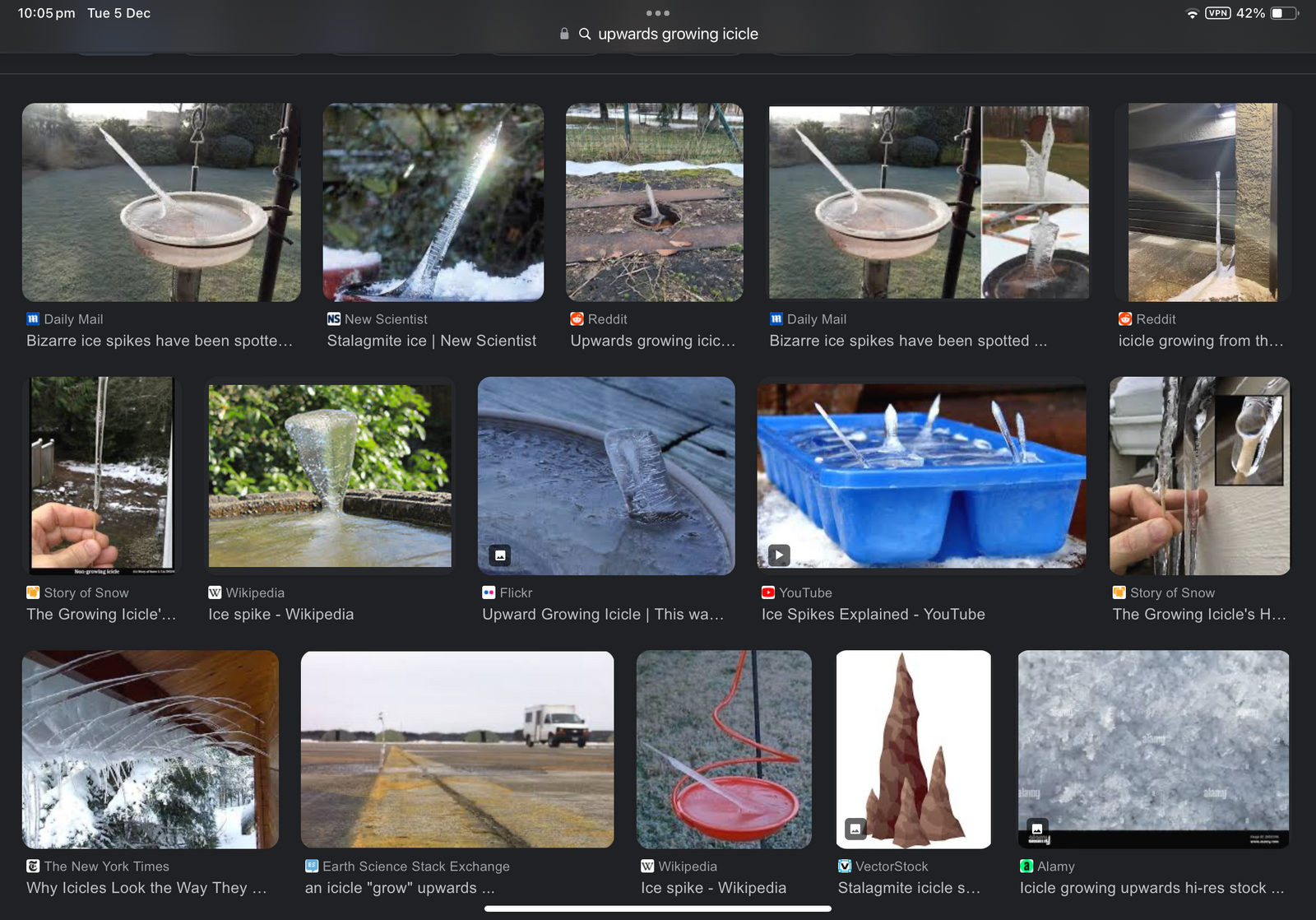
Task: Open 'Upward Growing Icicle' Flickr result title
Action: pyautogui.click(x=603, y=614)
